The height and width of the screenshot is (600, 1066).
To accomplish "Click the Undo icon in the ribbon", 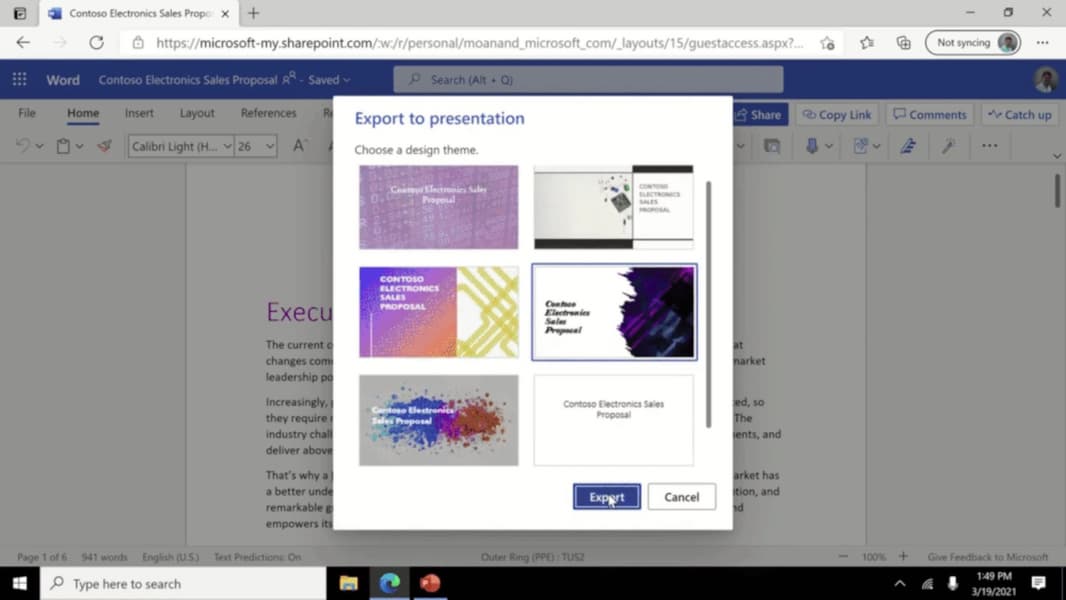I will coord(23,146).
